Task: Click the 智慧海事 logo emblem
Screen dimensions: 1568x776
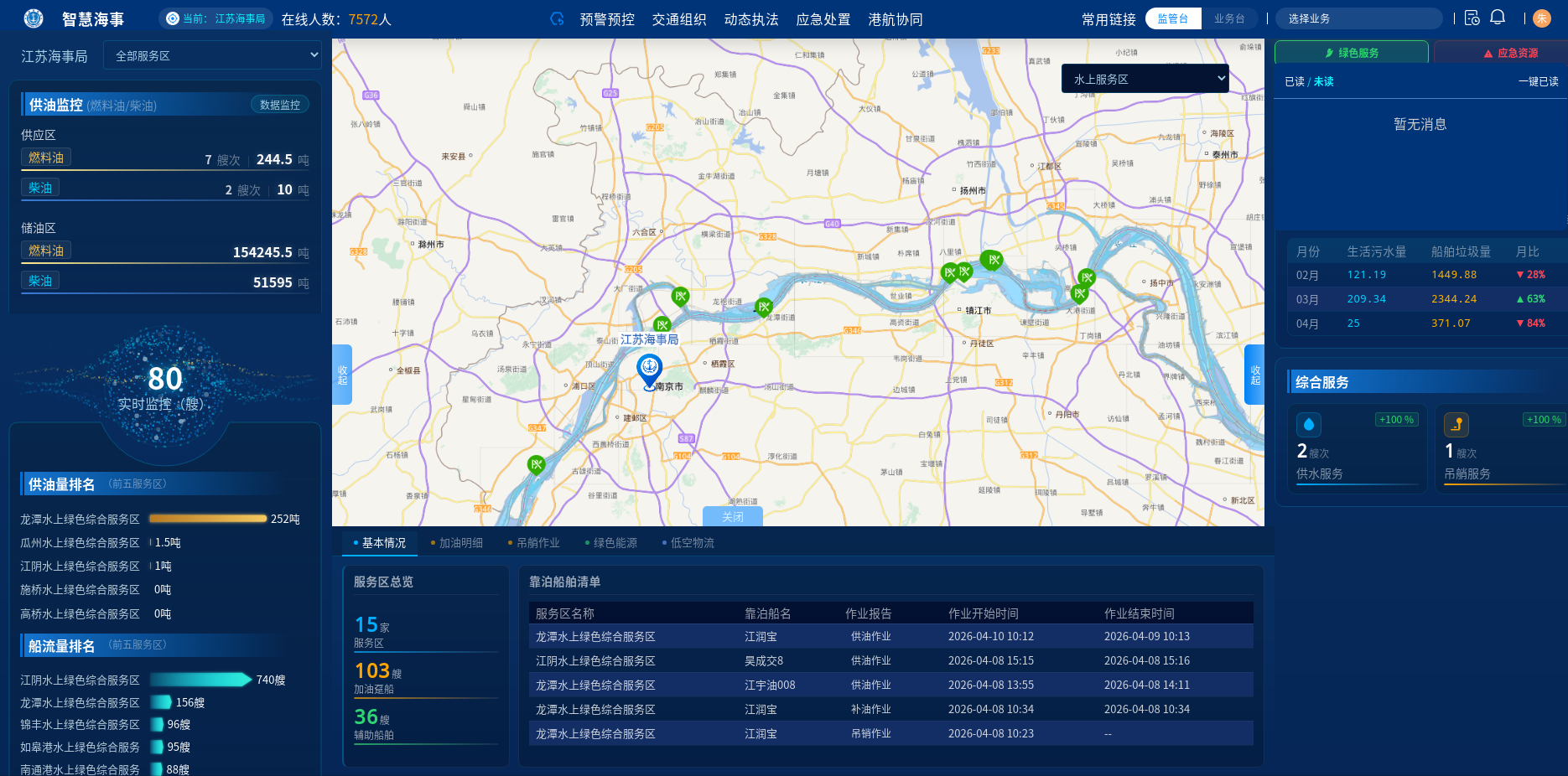Action: point(34,18)
